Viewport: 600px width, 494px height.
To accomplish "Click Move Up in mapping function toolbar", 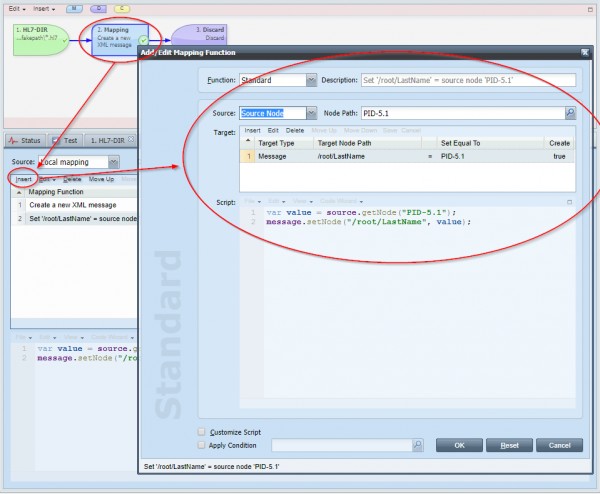I will pyautogui.click(x=101, y=179).
